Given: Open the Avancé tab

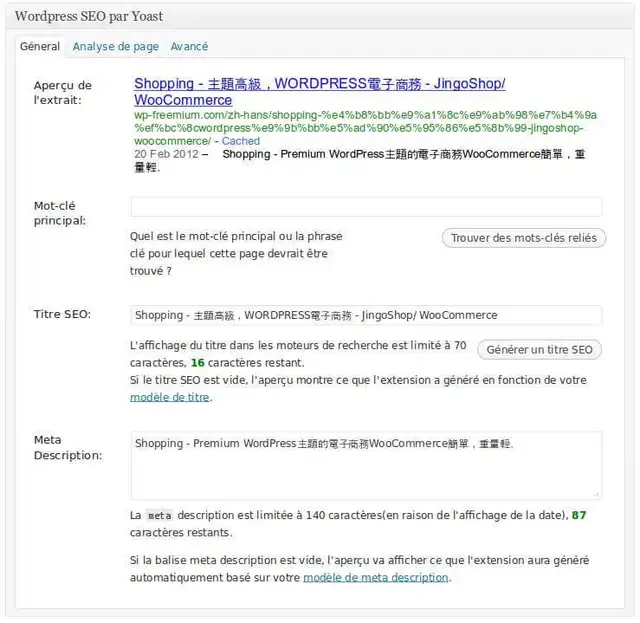Looking at the screenshot, I should pos(189,47).
